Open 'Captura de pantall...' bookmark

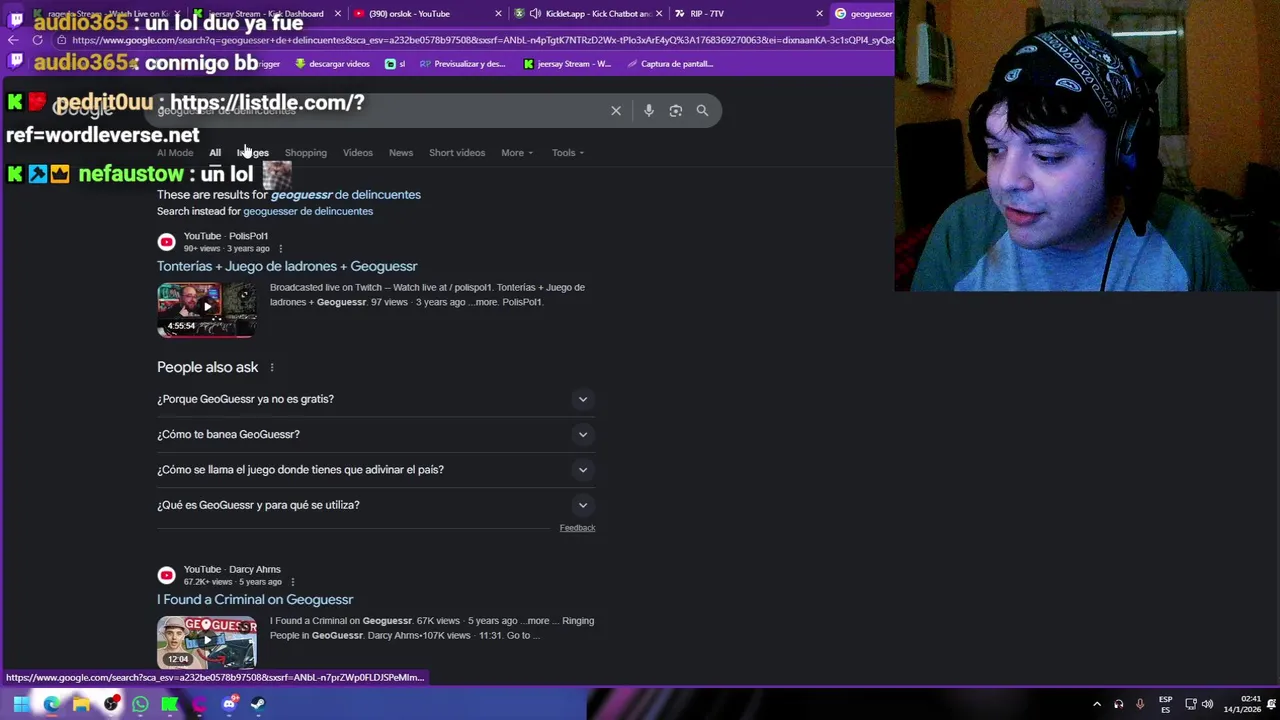[670, 64]
